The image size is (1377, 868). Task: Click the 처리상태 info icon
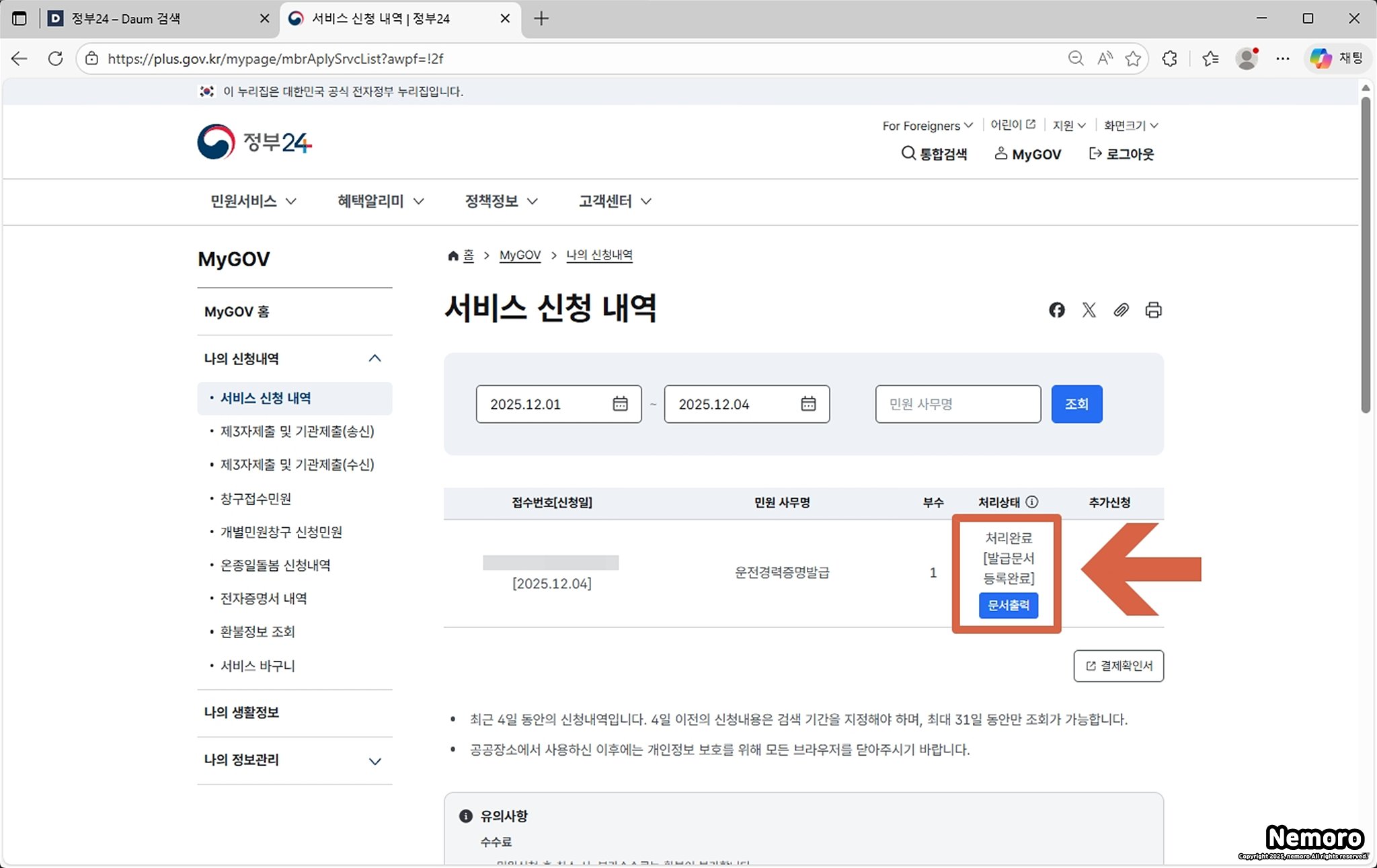click(1032, 502)
